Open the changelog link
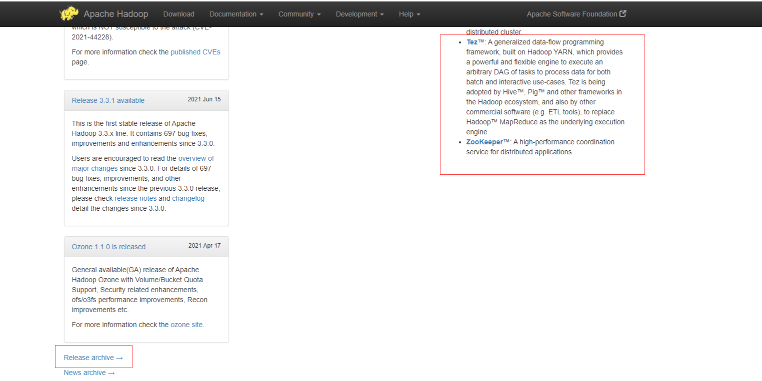 pos(188,199)
